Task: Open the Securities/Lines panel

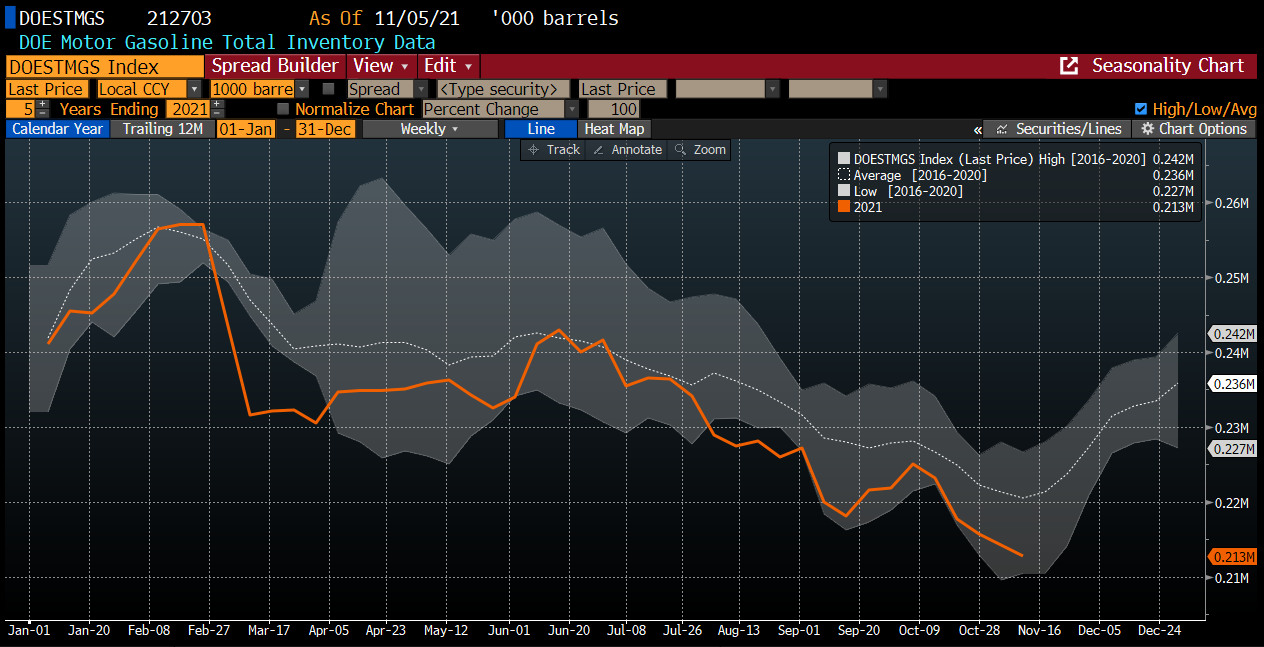Action: point(1058,129)
